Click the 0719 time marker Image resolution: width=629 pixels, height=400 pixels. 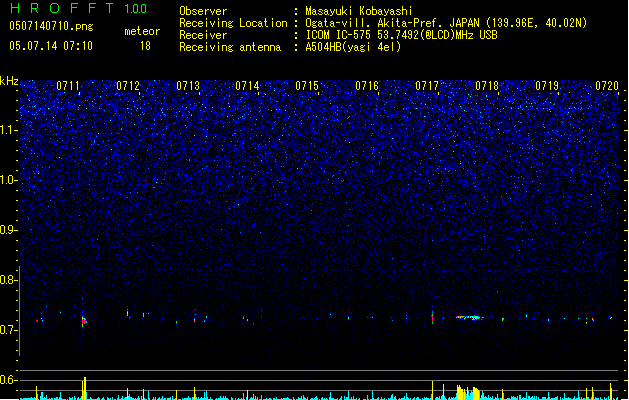point(547,86)
